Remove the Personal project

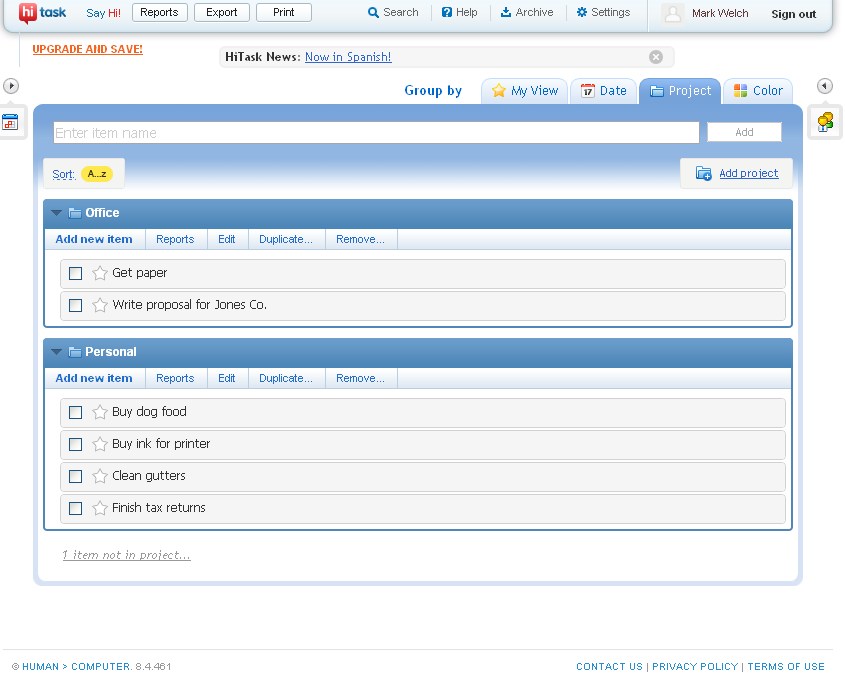click(x=361, y=378)
